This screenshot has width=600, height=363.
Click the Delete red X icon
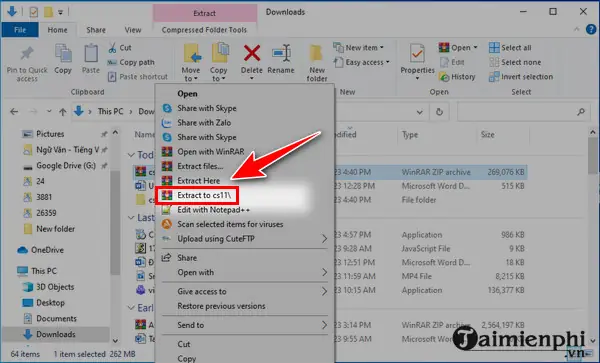[x=252, y=53]
